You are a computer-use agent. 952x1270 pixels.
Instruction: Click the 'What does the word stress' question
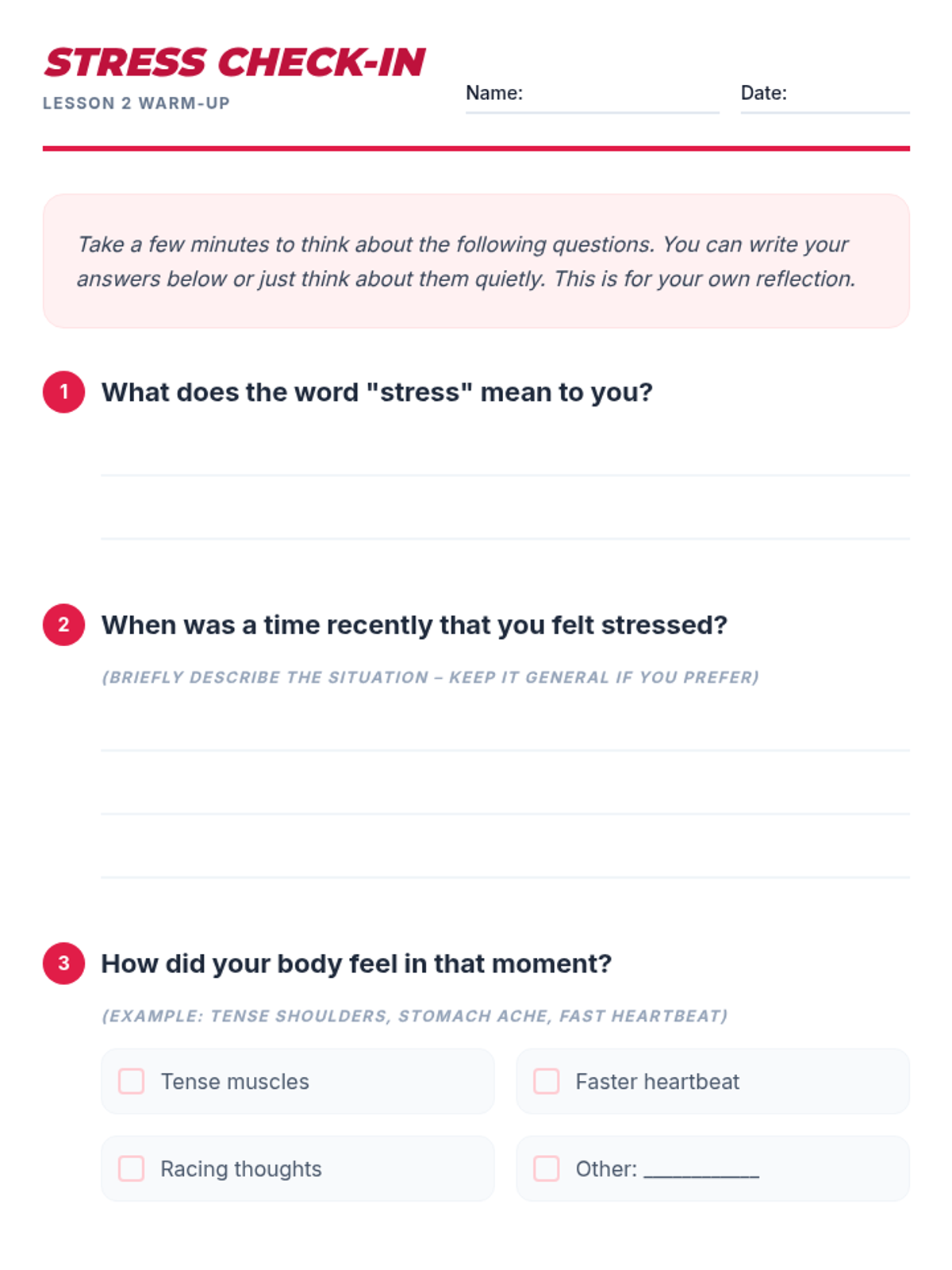[x=377, y=392]
